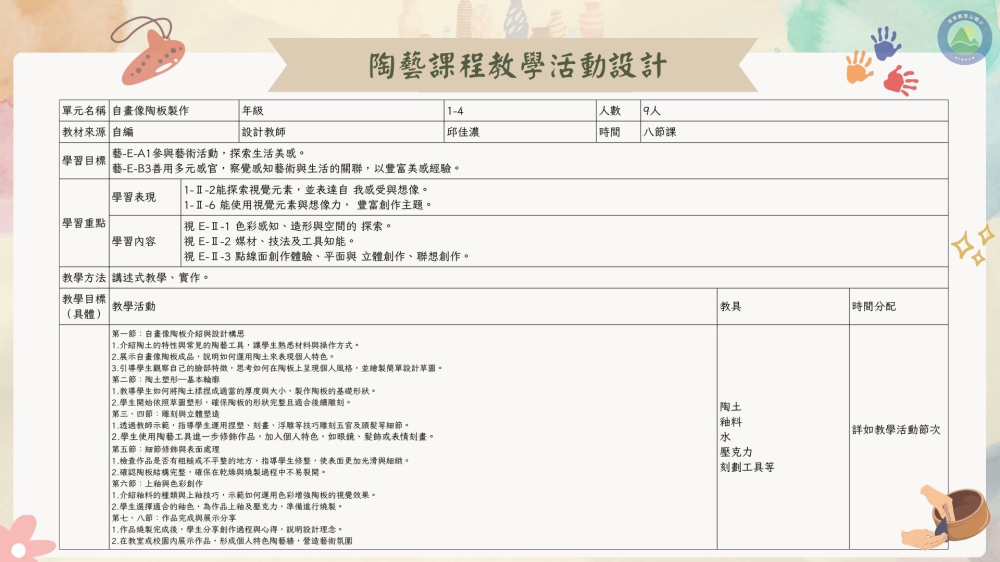The image size is (1000, 562).
Task: Click line 2.學生開始依照草圖塑形
Action: click(232, 403)
